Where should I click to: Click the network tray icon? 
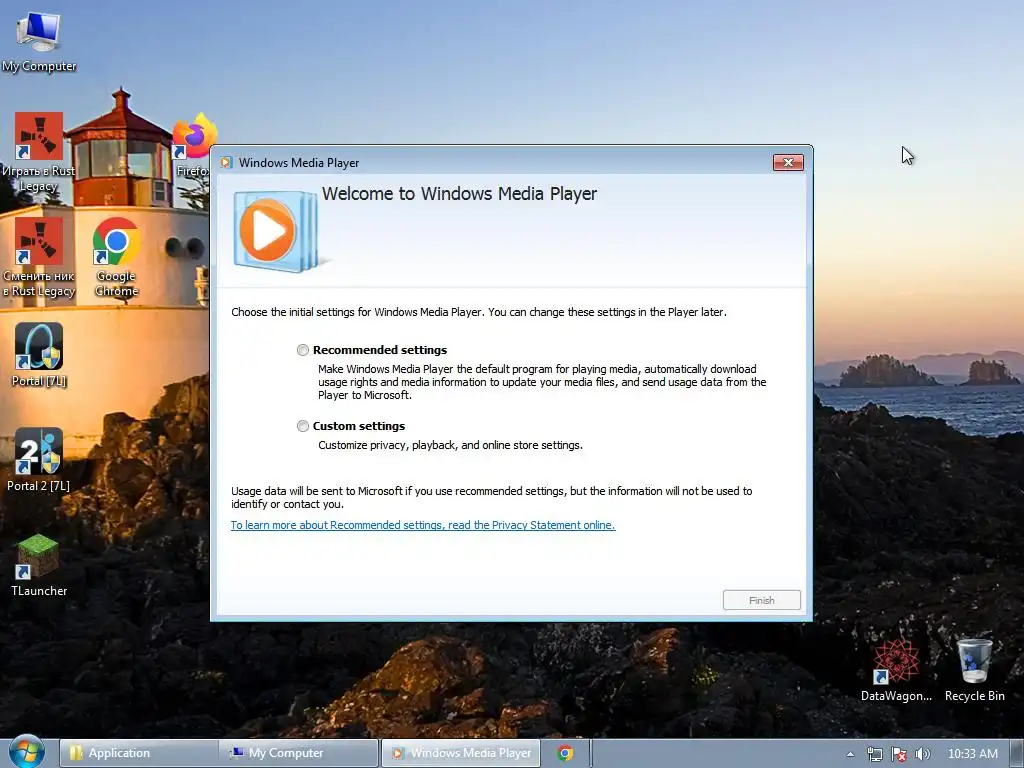(874, 754)
